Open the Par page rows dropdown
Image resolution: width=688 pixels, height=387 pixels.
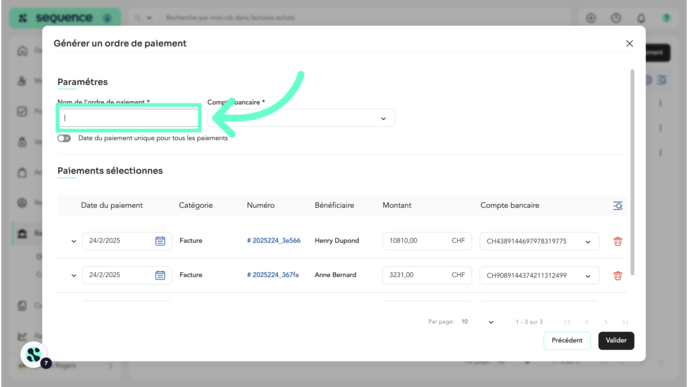click(x=477, y=322)
